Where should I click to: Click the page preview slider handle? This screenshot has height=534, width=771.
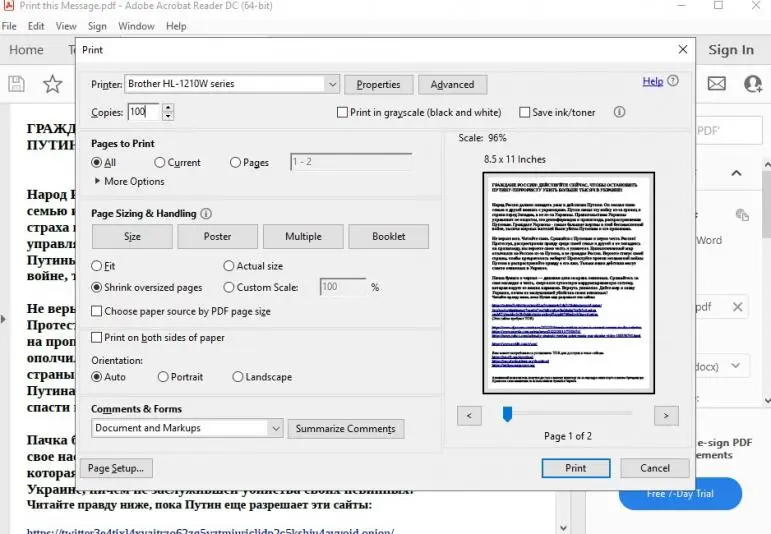coord(508,413)
